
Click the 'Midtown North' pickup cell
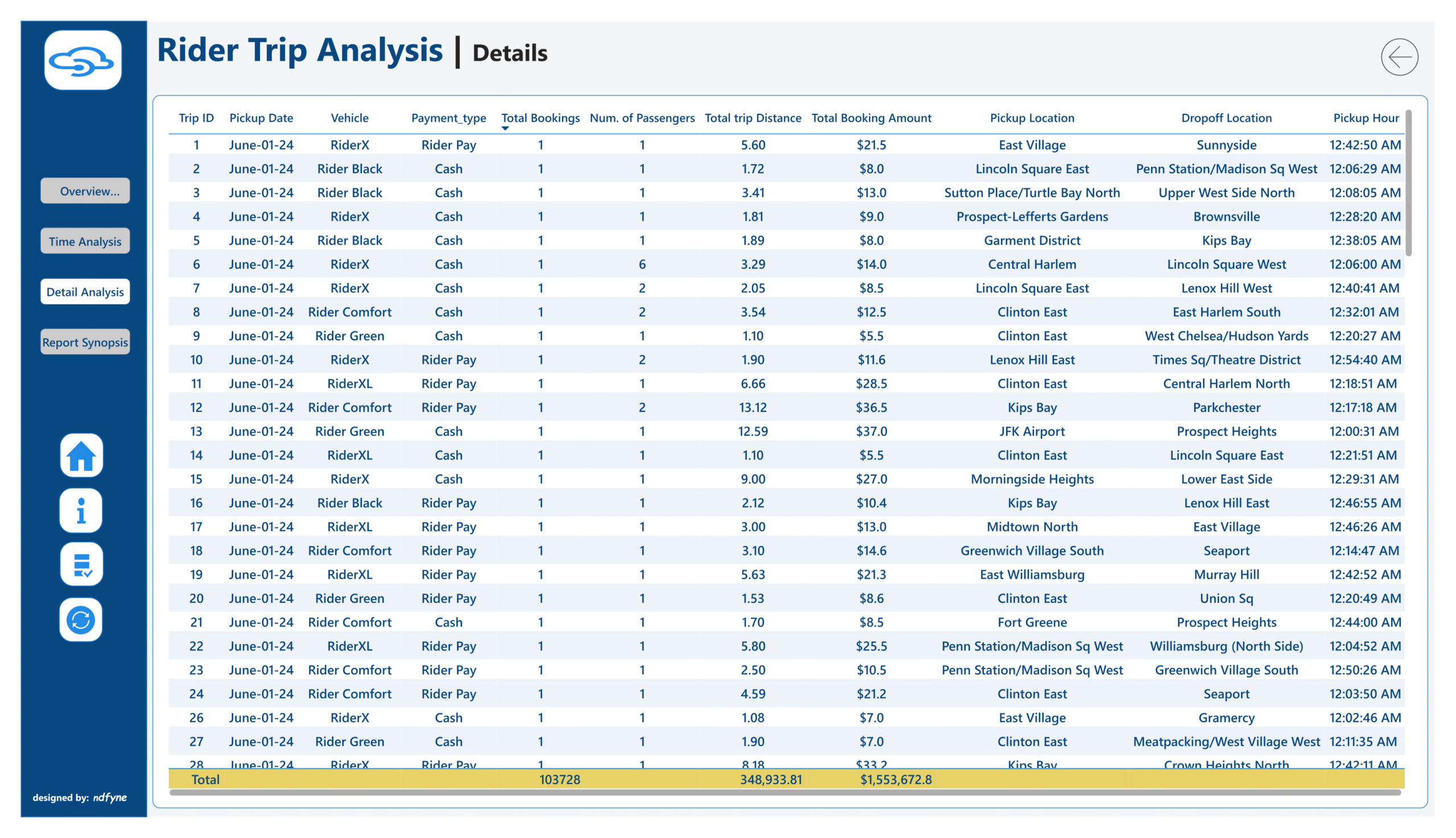click(1032, 527)
